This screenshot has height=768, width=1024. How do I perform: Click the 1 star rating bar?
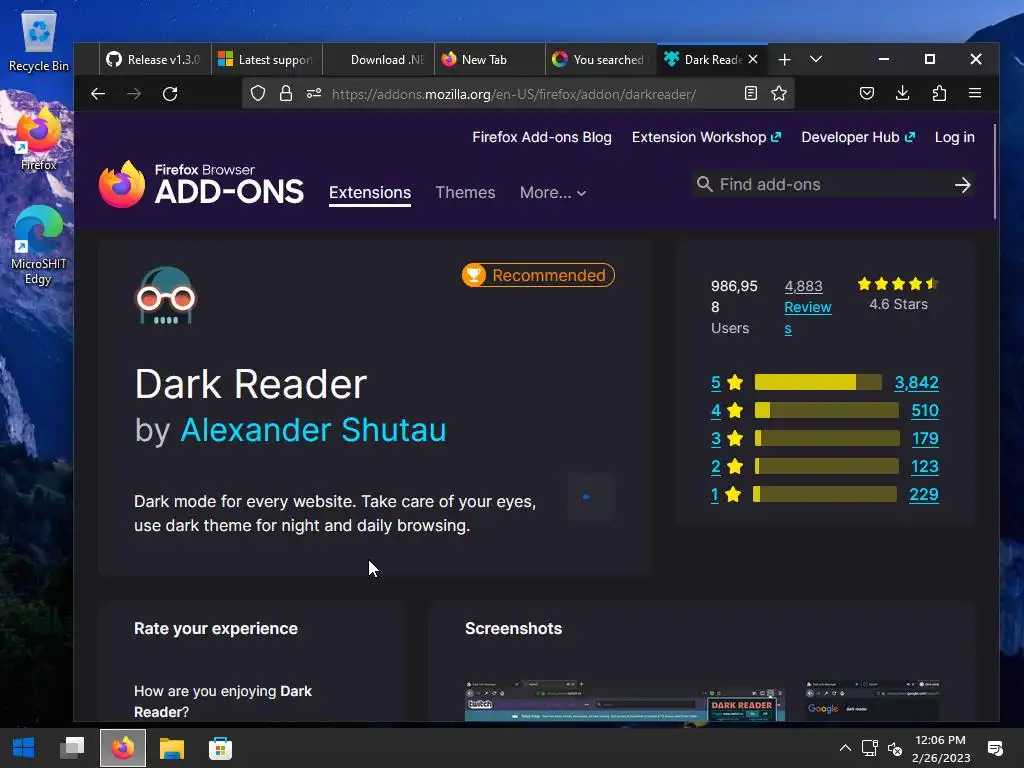(x=825, y=494)
